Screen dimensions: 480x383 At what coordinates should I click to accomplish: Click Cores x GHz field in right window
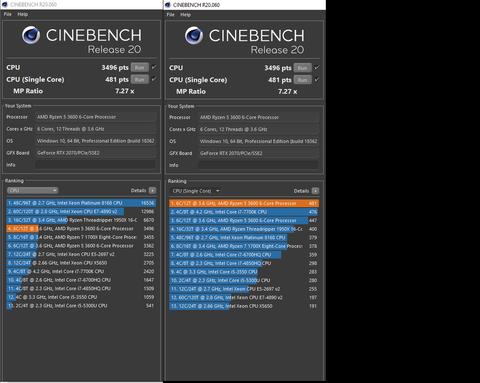coord(258,129)
